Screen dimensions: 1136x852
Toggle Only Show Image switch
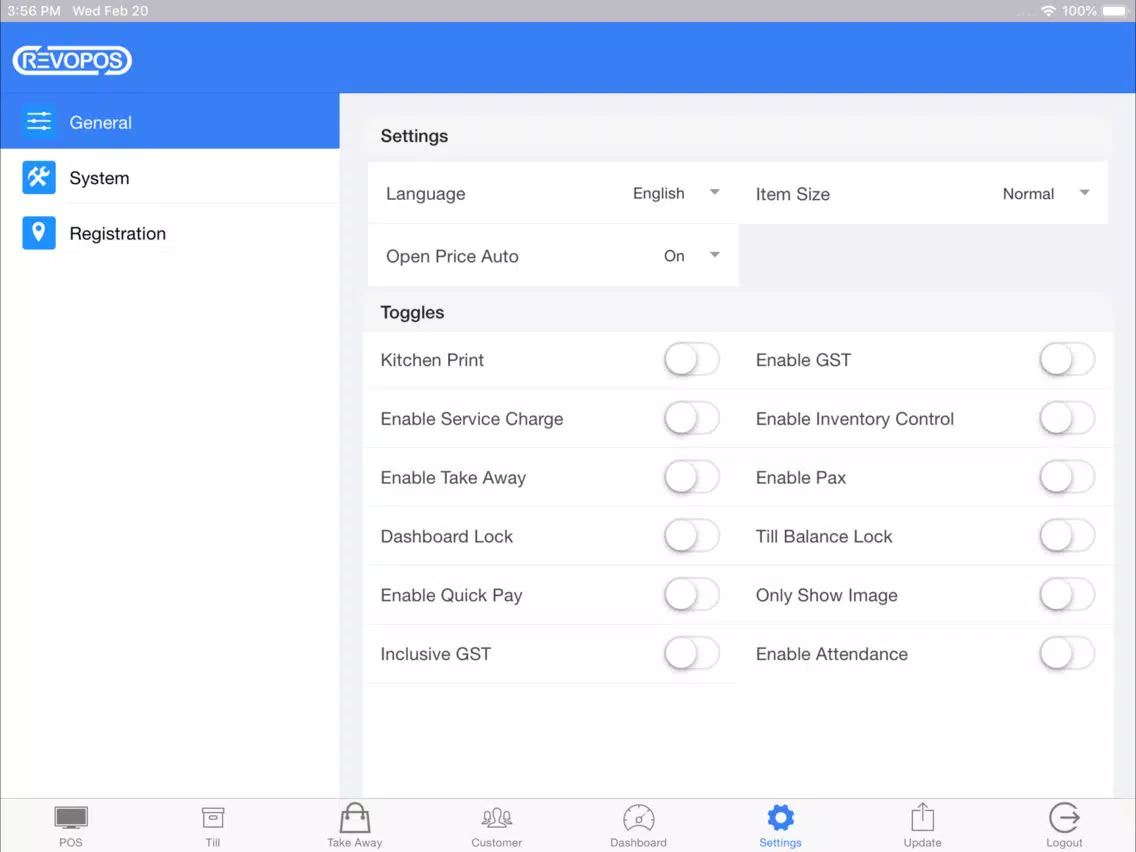[x=1066, y=595]
